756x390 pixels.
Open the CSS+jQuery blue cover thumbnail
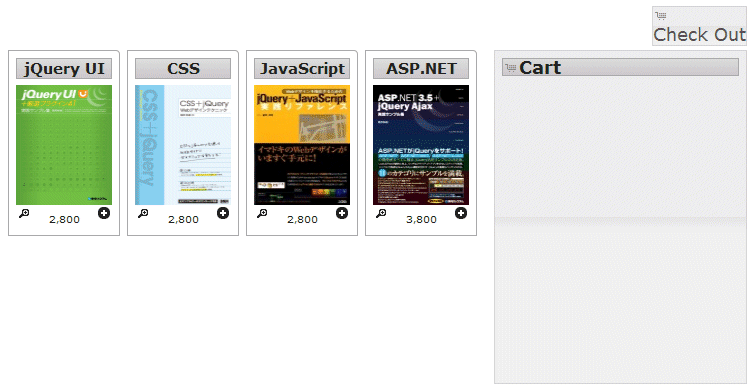tap(183, 145)
